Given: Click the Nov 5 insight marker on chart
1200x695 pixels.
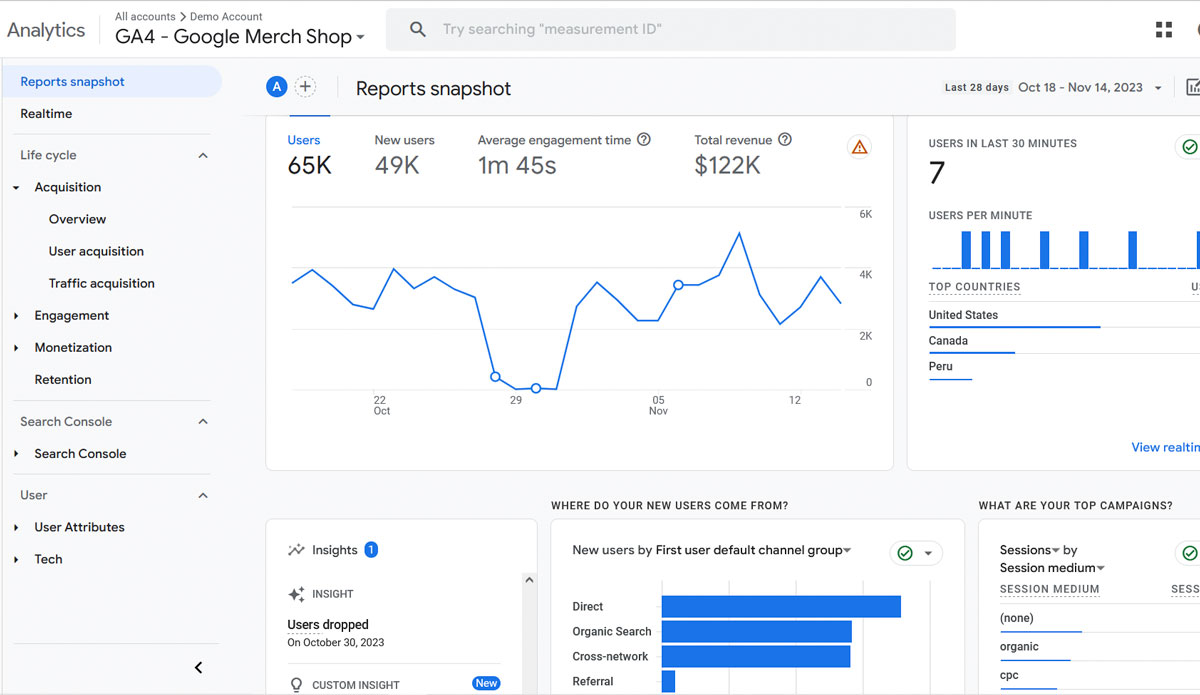Looking at the screenshot, I should click(x=678, y=285).
